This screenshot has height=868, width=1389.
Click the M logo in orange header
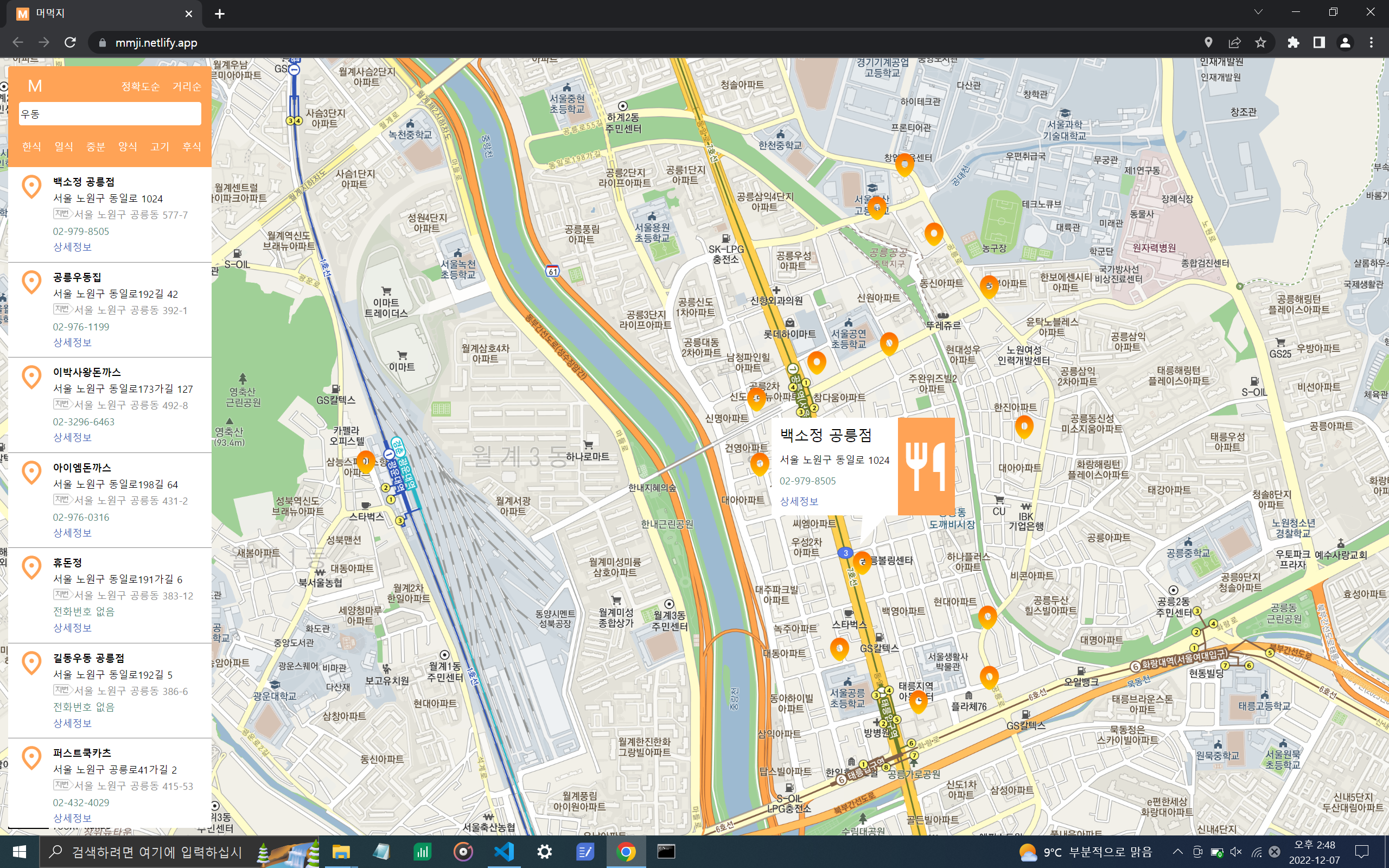coord(35,86)
